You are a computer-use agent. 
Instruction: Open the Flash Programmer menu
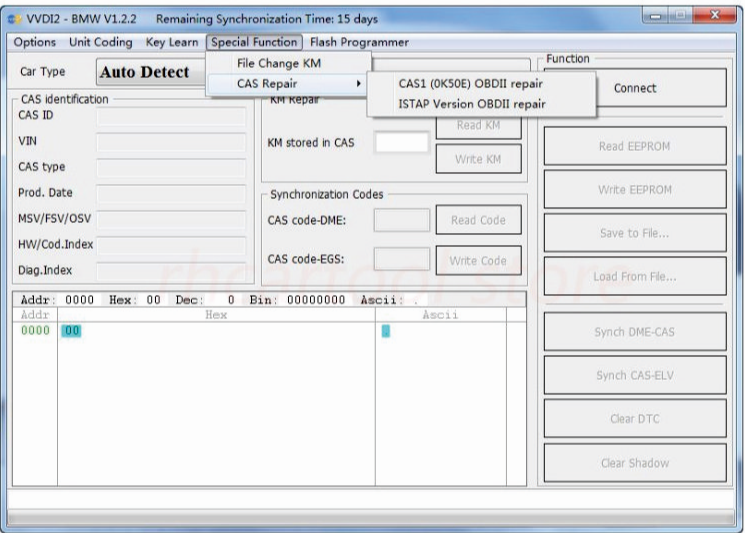click(x=359, y=42)
